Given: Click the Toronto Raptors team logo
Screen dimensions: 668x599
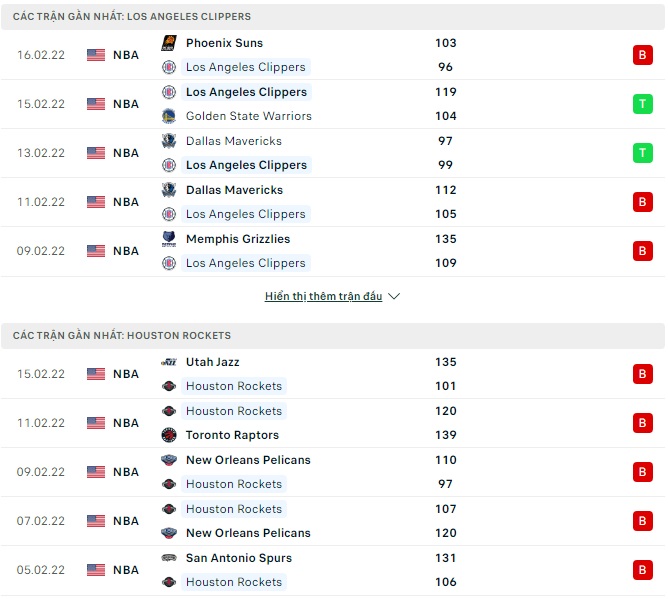Looking at the screenshot, I should [x=168, y=435].
